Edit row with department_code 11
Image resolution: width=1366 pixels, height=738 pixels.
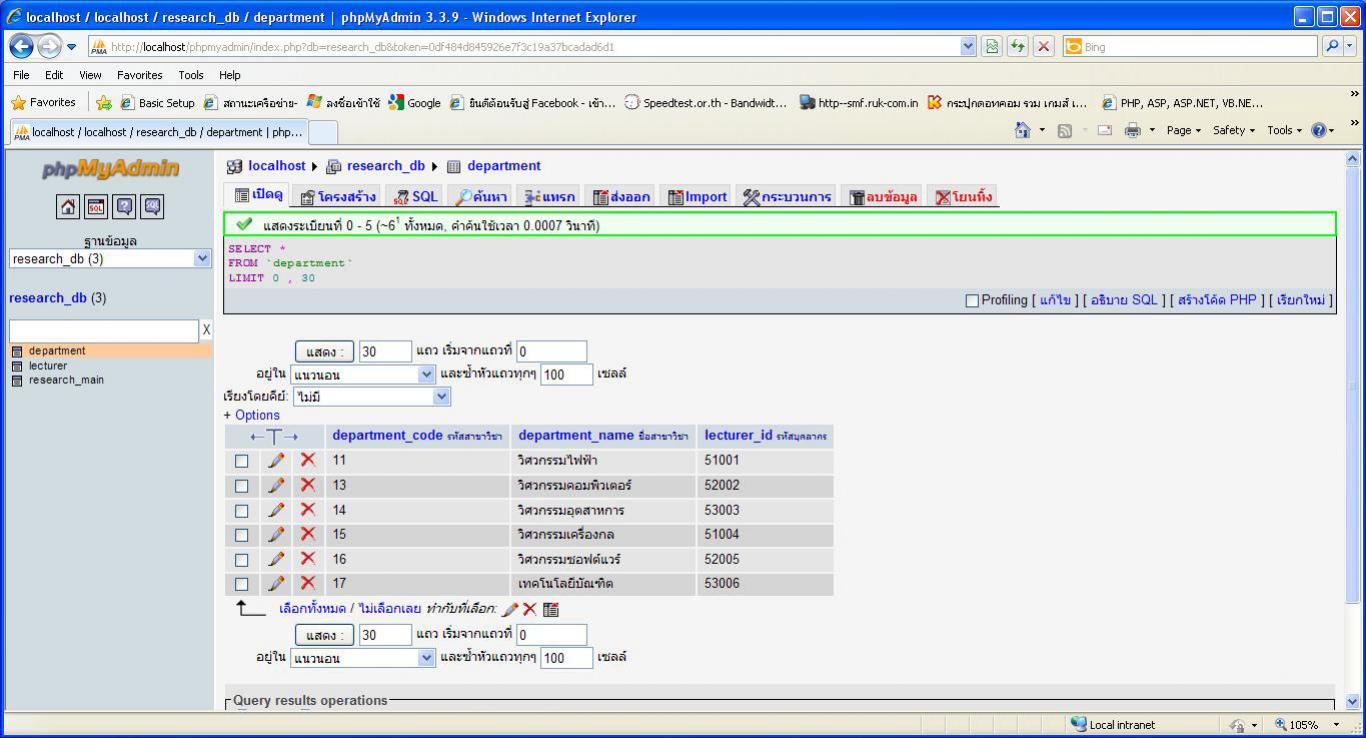point(277,461)
